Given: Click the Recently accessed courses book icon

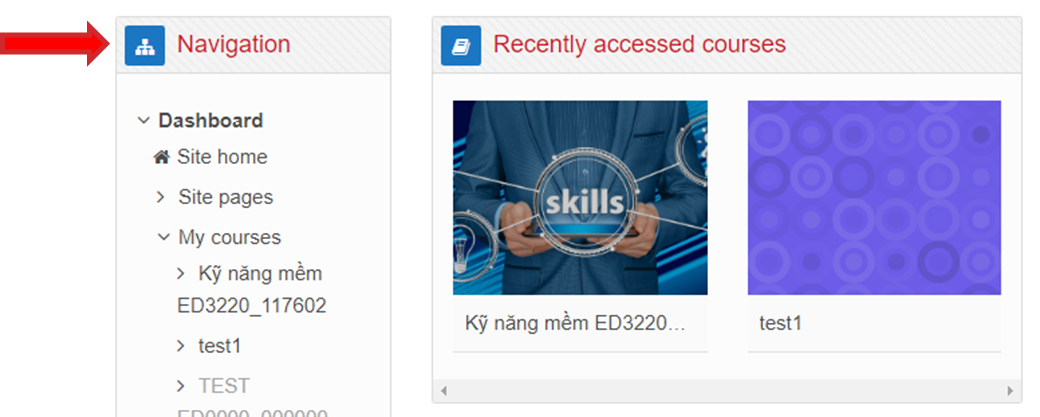Looking at the screenshot, I should click(x=461, y=46).
